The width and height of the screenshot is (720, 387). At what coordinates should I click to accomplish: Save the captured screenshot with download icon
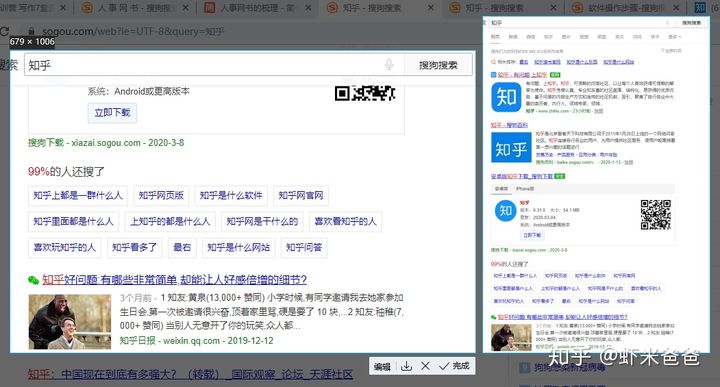point(406,366)
